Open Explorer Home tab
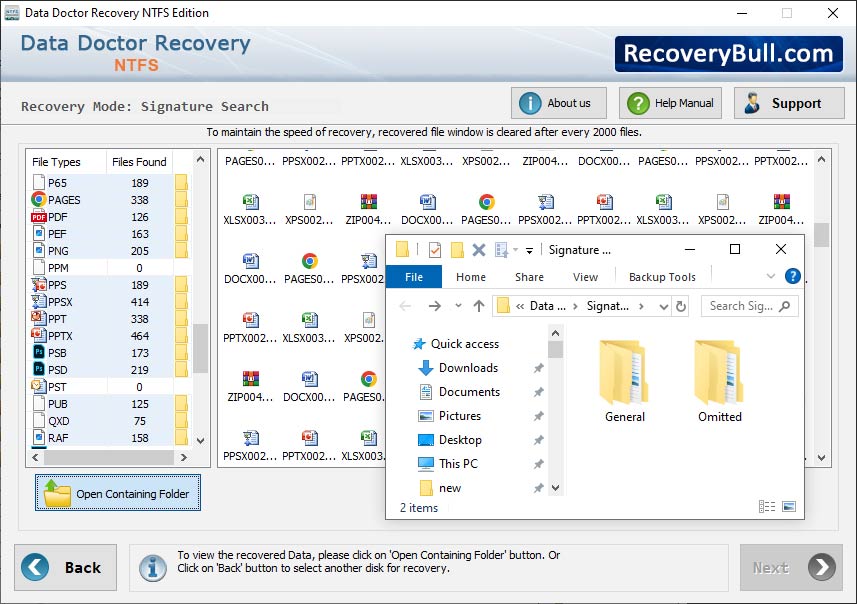The height and width of the screenshot is (604, 857). tap(471, 277)
